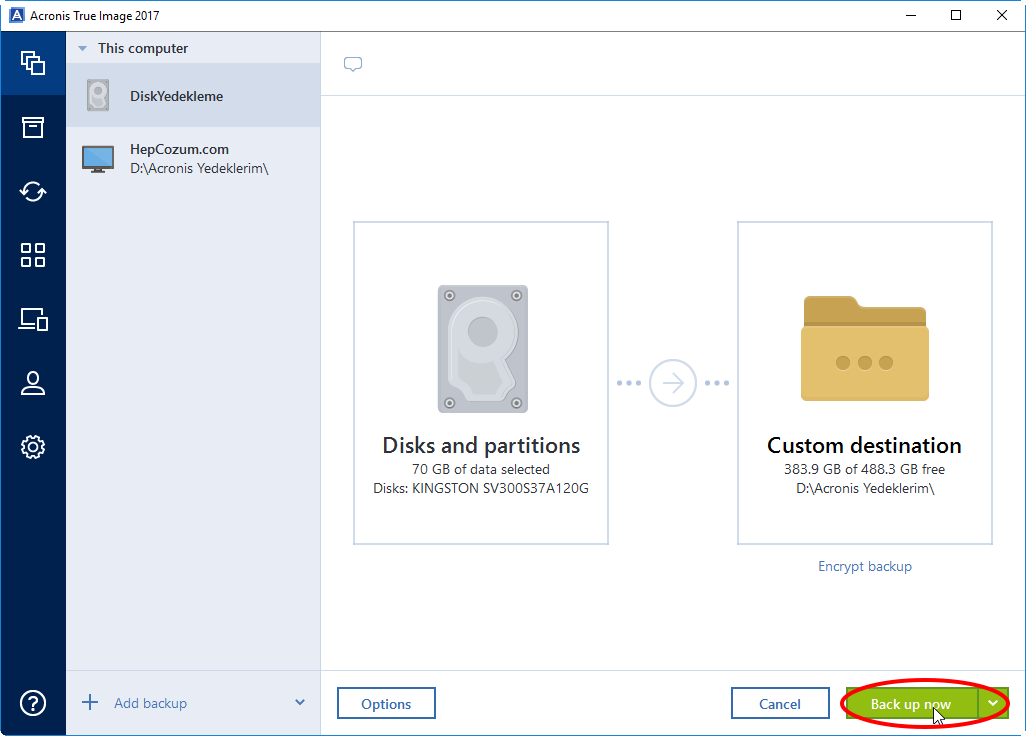Click the destination folder icon
The image size is (1026, 736).
864,349
